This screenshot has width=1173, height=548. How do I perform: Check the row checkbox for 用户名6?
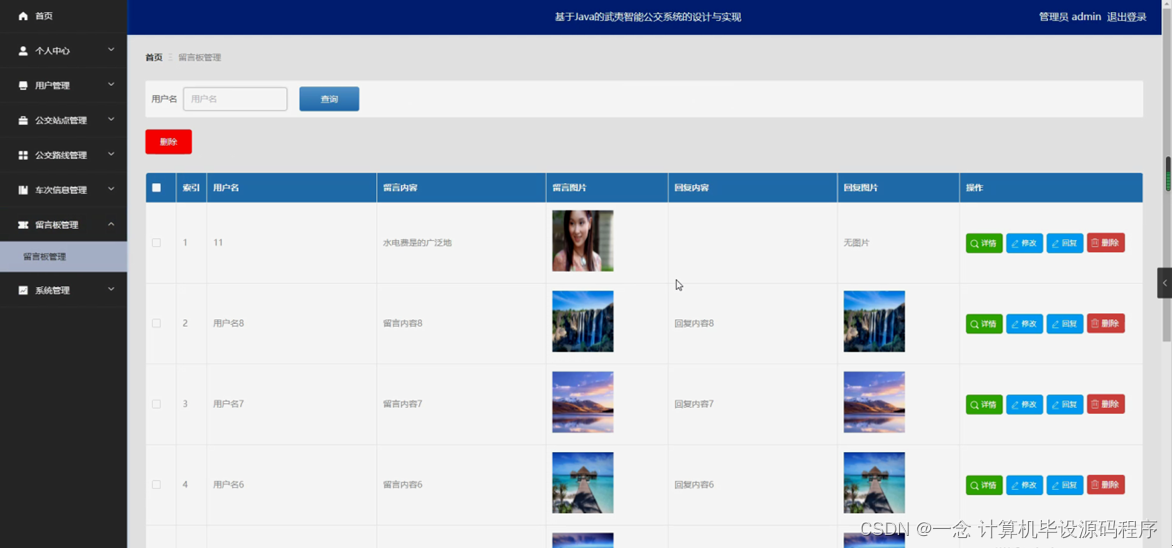156,484
